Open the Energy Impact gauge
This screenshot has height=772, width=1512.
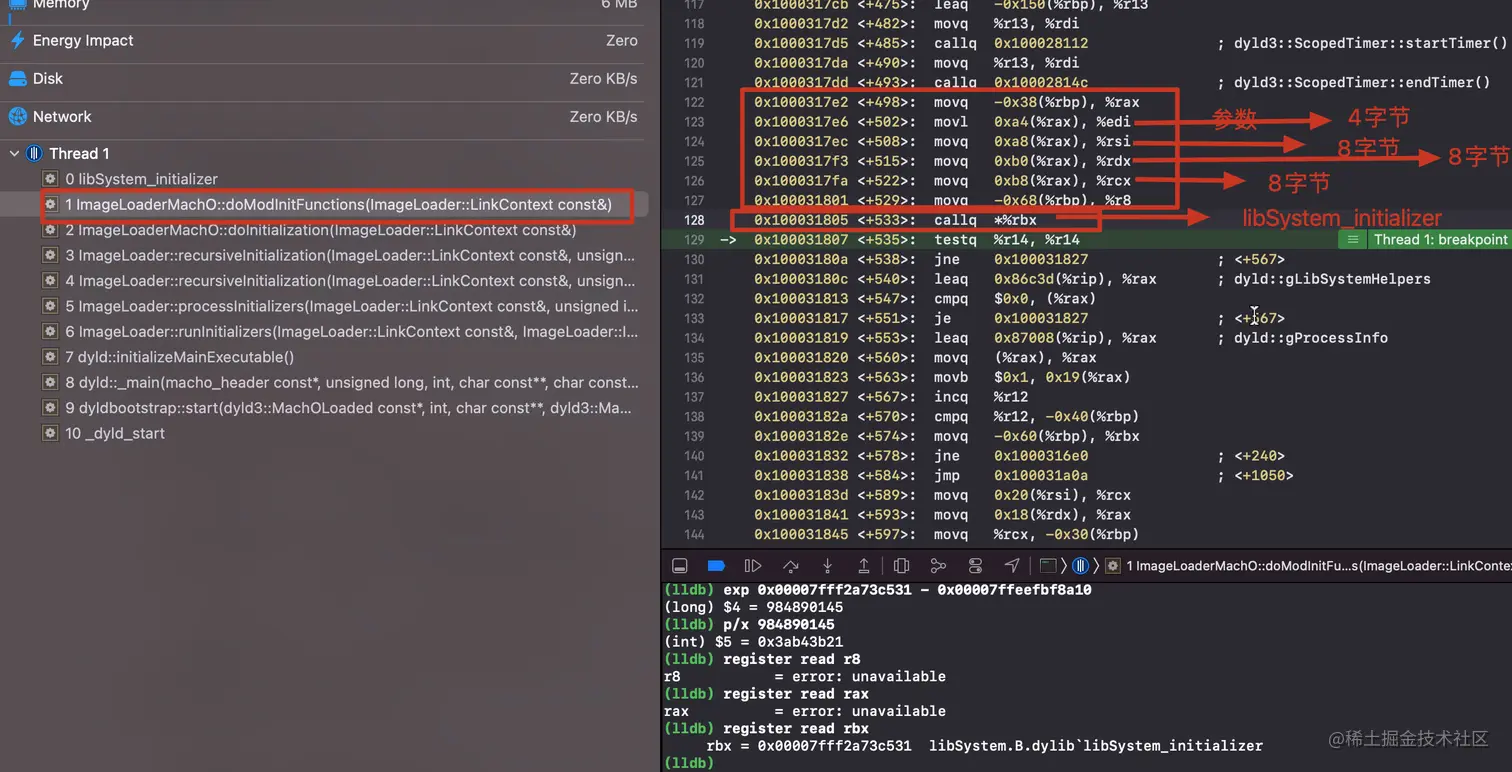point(323,41)
